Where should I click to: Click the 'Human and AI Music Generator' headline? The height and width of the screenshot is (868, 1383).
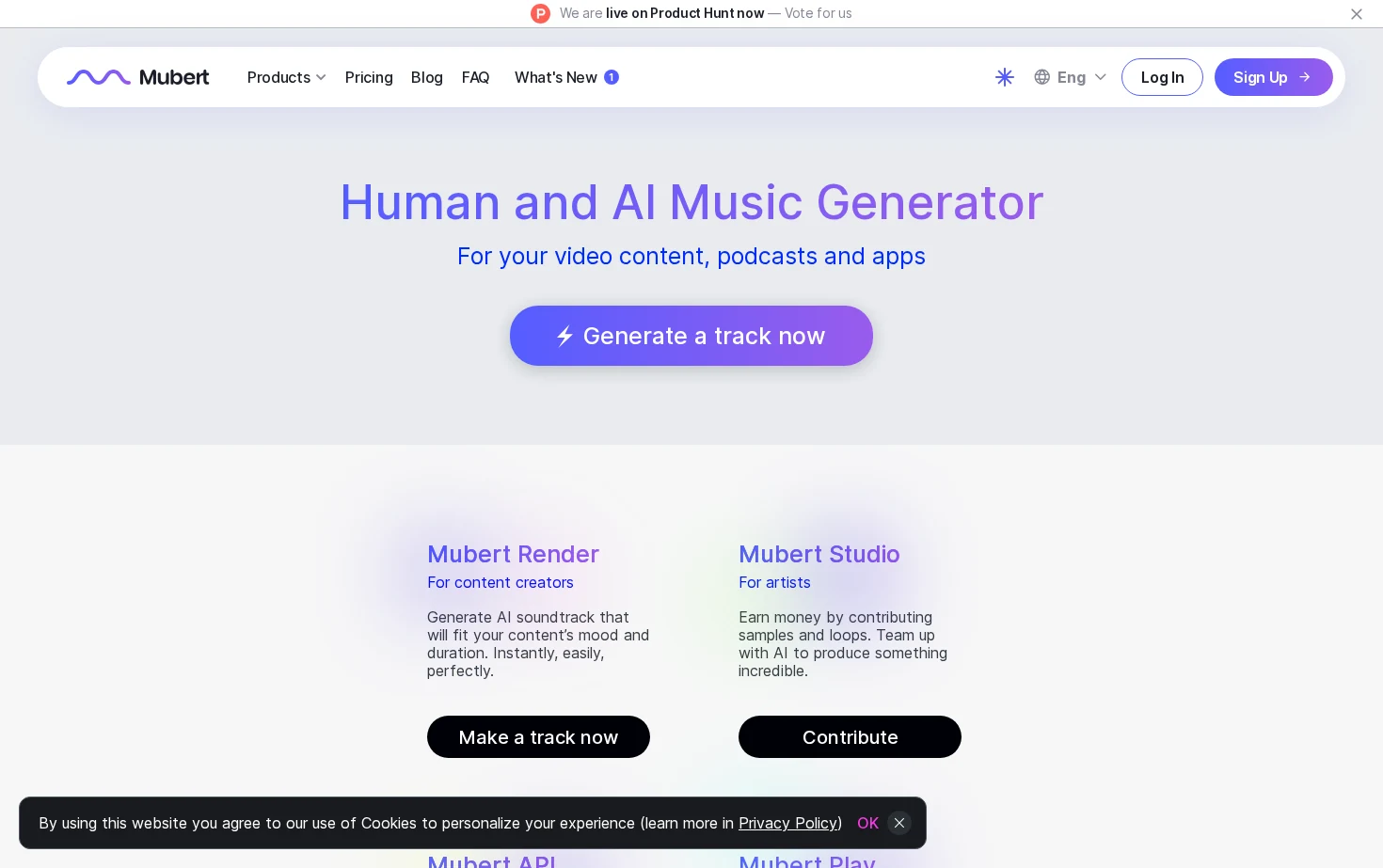[x=691, y=202]
